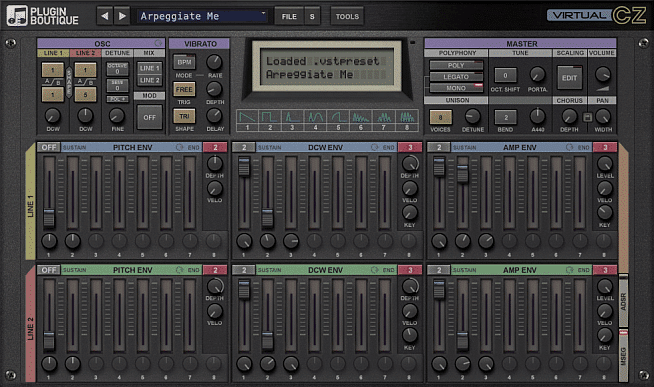
Task: Click the master Volume knob
Action: (602, 75)
